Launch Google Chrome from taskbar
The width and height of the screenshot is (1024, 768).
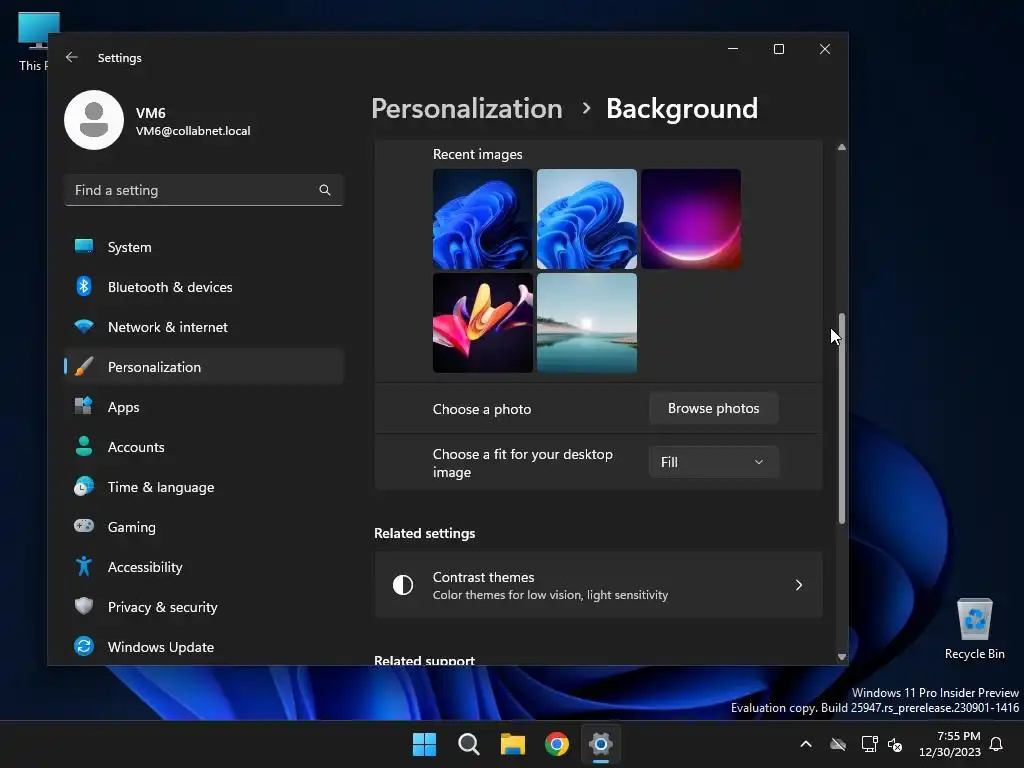pos(557,744)
